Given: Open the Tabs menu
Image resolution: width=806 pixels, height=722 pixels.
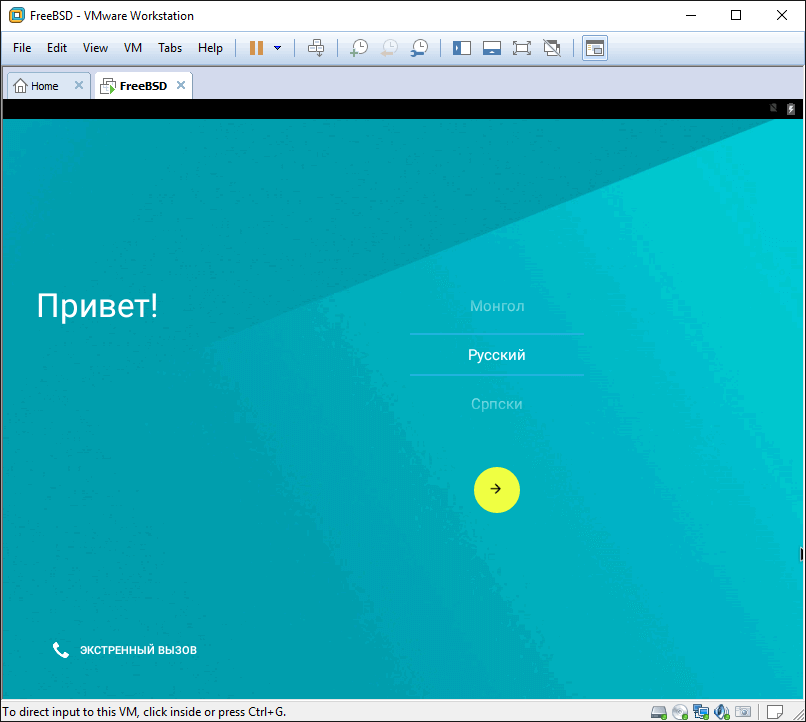Looking at the screenshot, I should 170,48.
